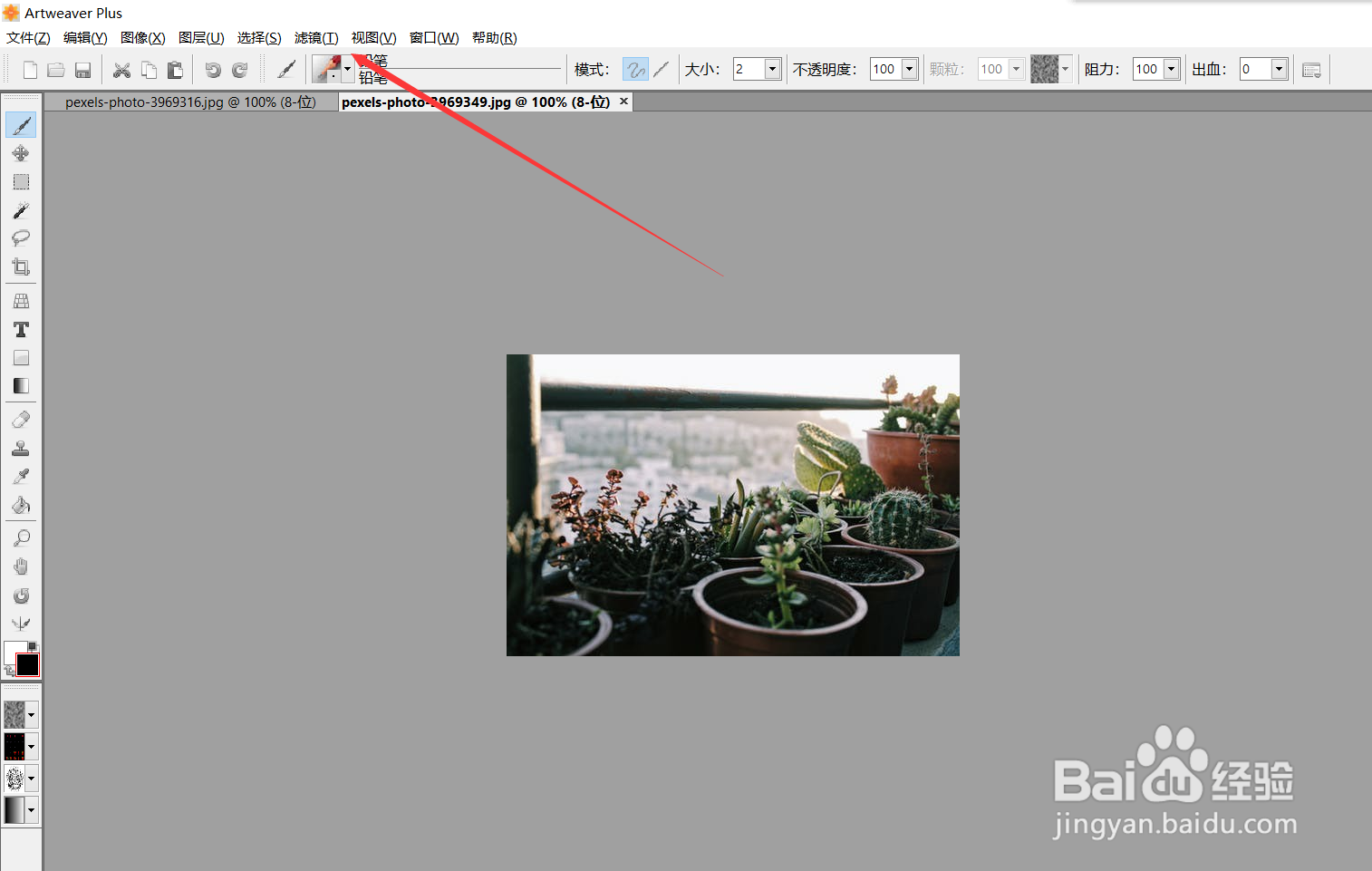Image resolution: width=1372 pixels, height=871 pixels.
Task: Open the 文件(Z) menu
Action: click(28, 38)
